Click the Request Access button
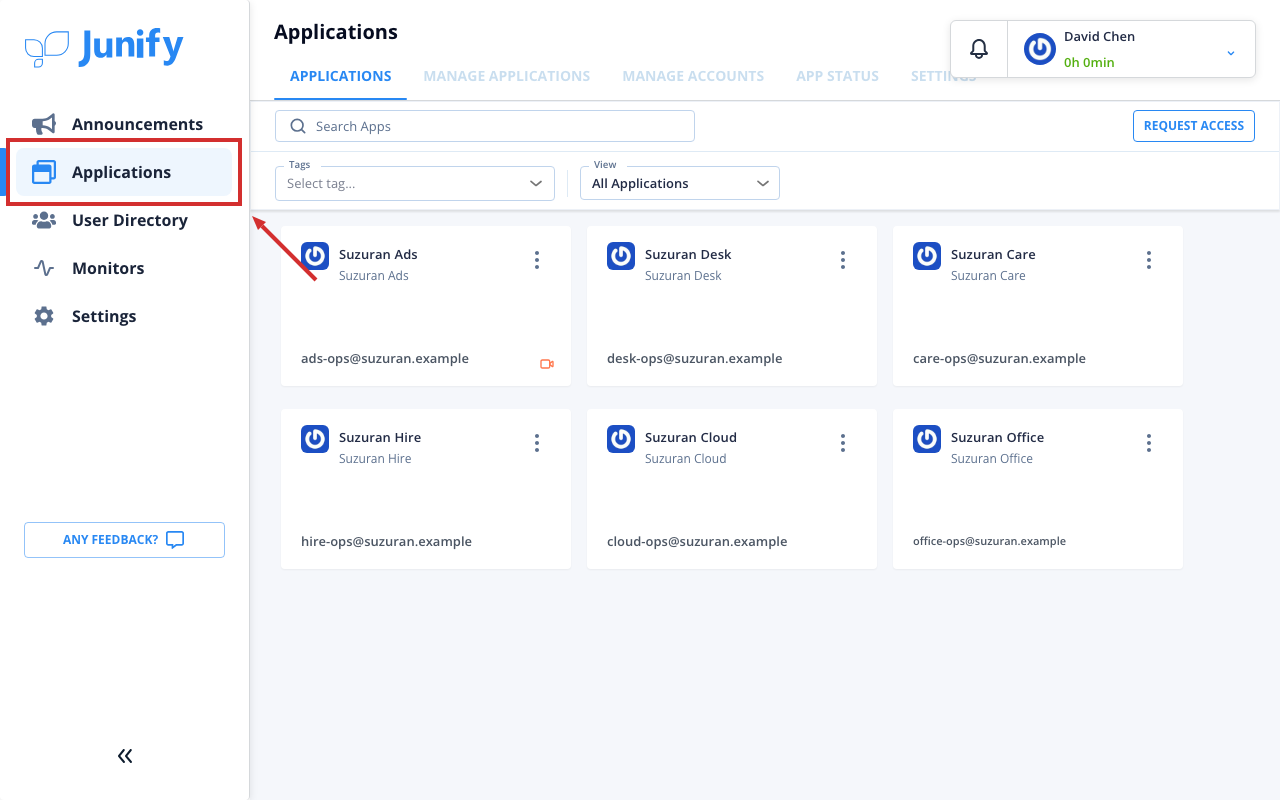The height and width of the screenshot is (800, 1280). pyautogui.click(x=1194, y=126)
